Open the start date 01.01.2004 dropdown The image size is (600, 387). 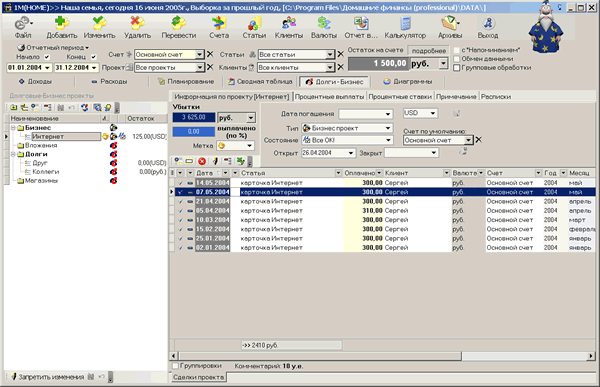click(x=48, y=68)
